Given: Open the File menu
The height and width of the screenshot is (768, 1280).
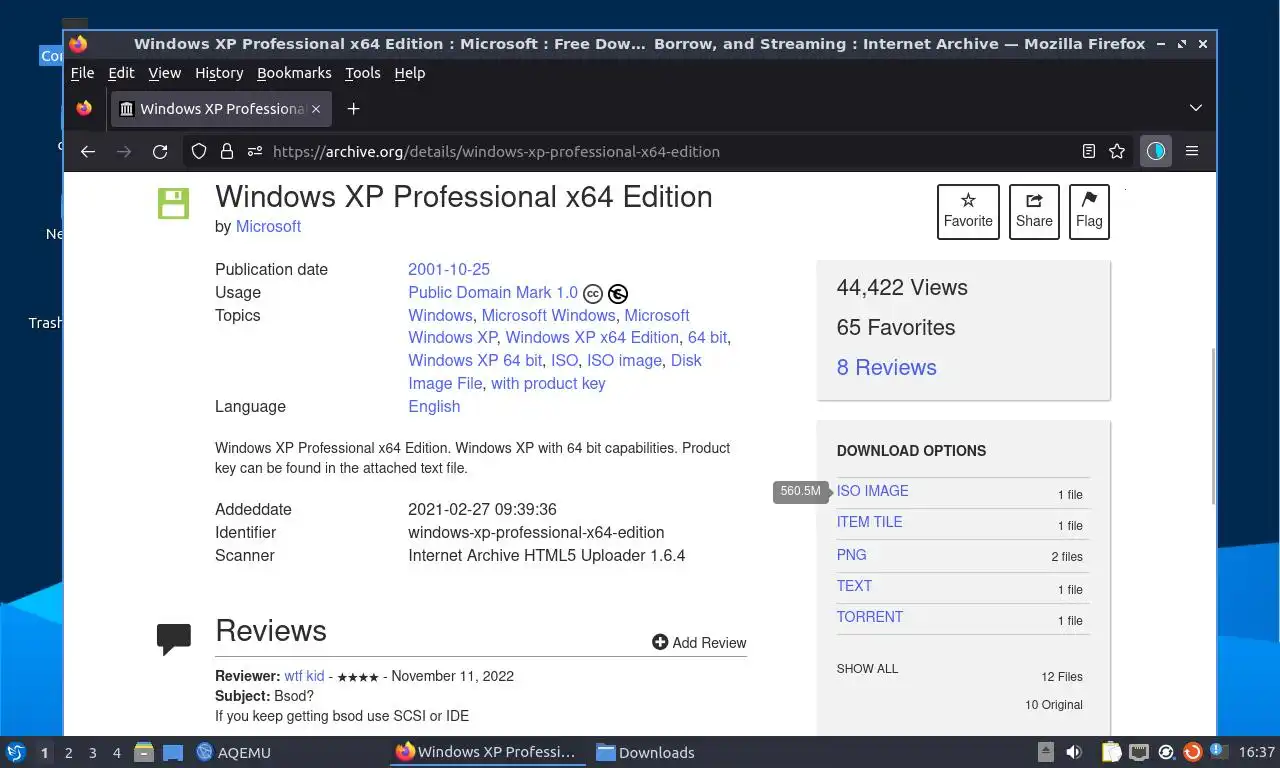Looking at the screenshot, I should [82, 73].
